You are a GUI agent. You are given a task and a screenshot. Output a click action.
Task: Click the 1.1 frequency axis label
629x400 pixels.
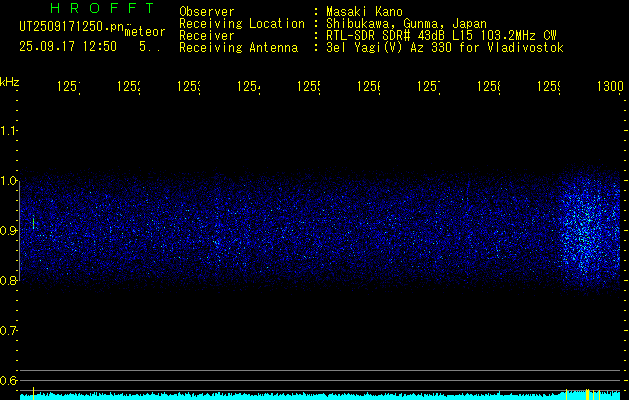click(x=9, y=131)
